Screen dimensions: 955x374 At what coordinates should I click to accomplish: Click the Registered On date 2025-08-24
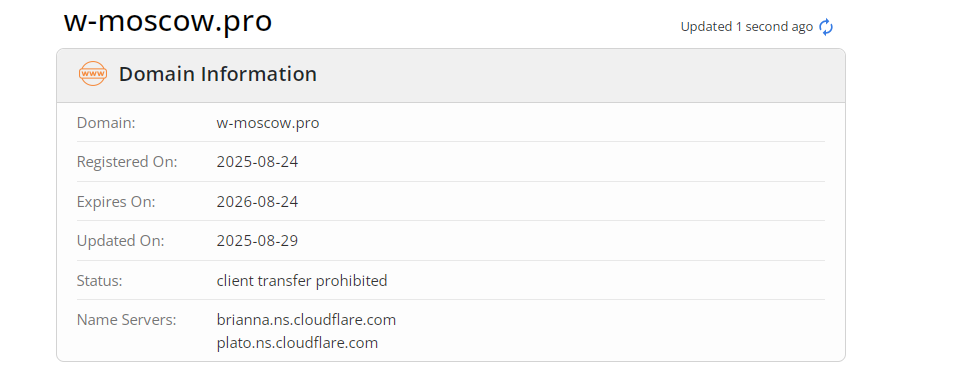pos(258,162)
